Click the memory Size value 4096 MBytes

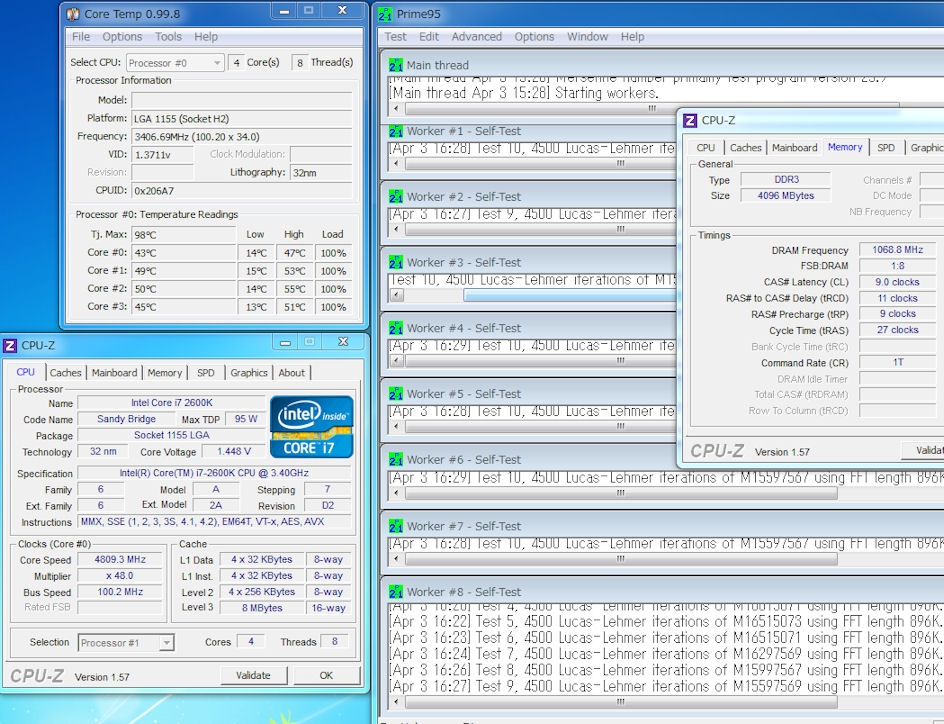[786, 196]
